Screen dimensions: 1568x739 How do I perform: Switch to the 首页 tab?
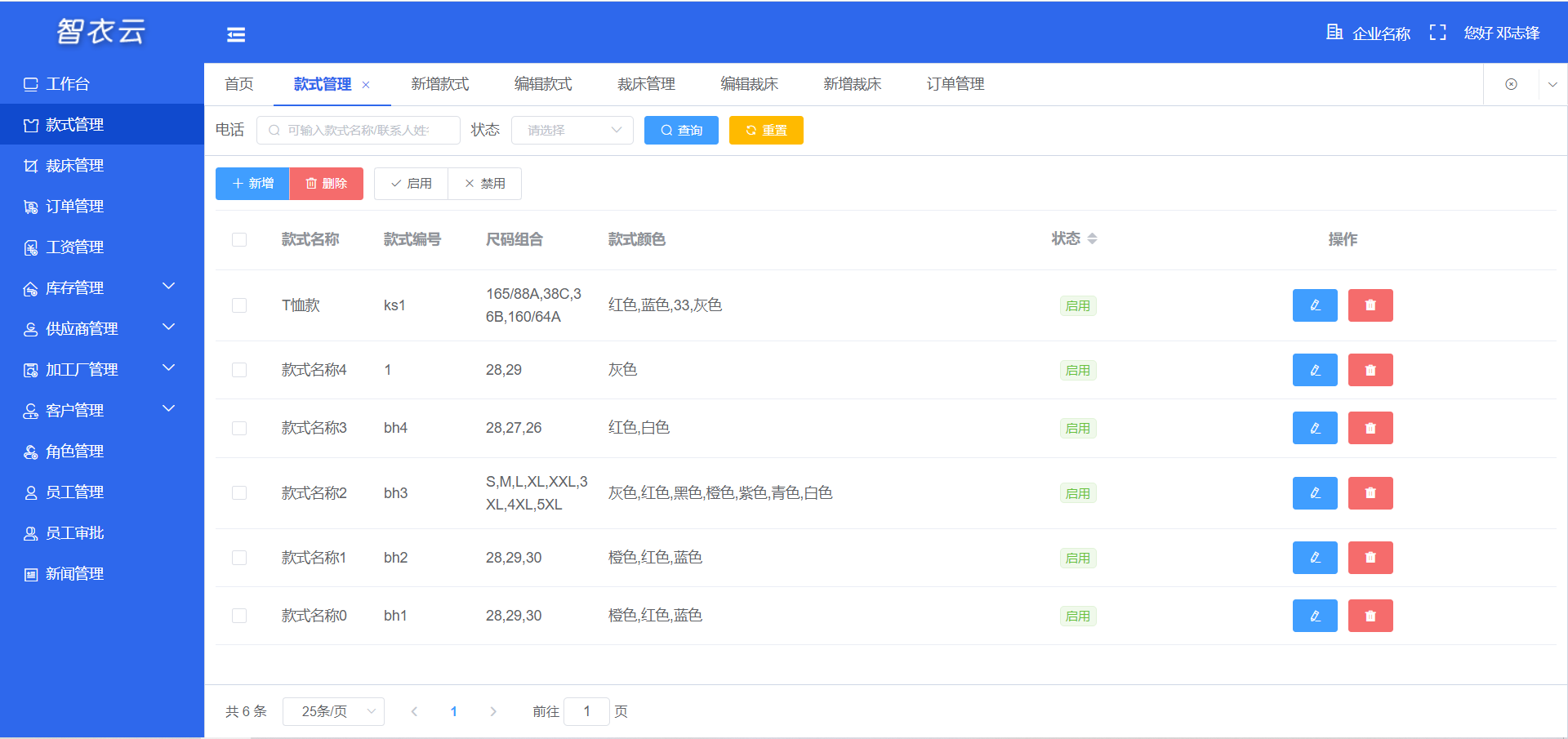(239, 84)
